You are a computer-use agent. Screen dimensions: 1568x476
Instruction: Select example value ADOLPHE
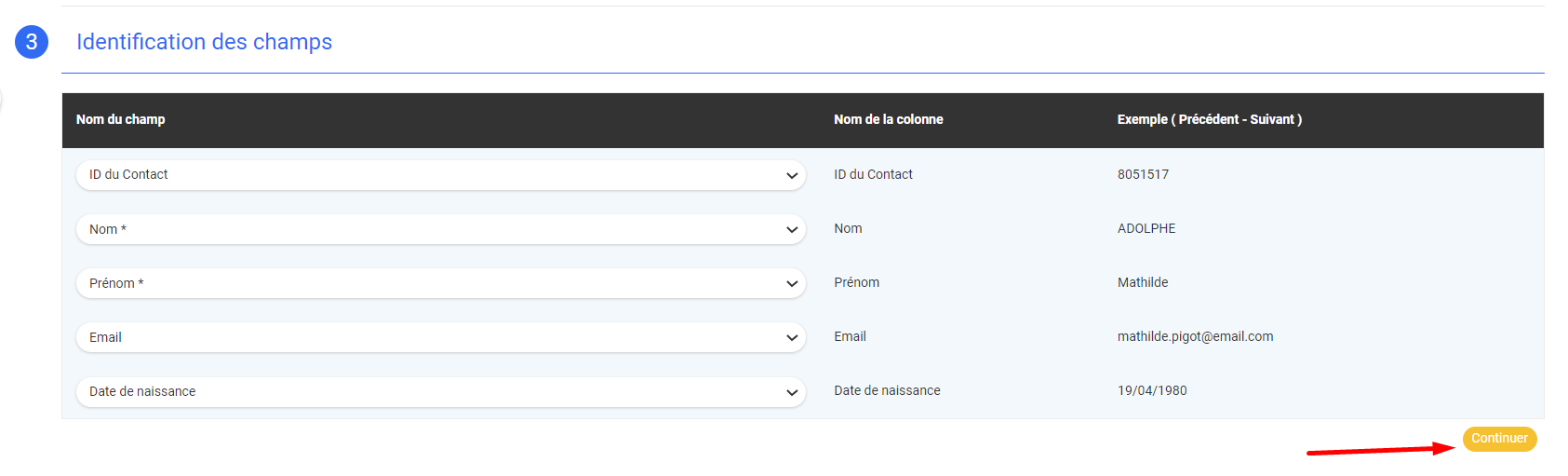click(1146, 228)
